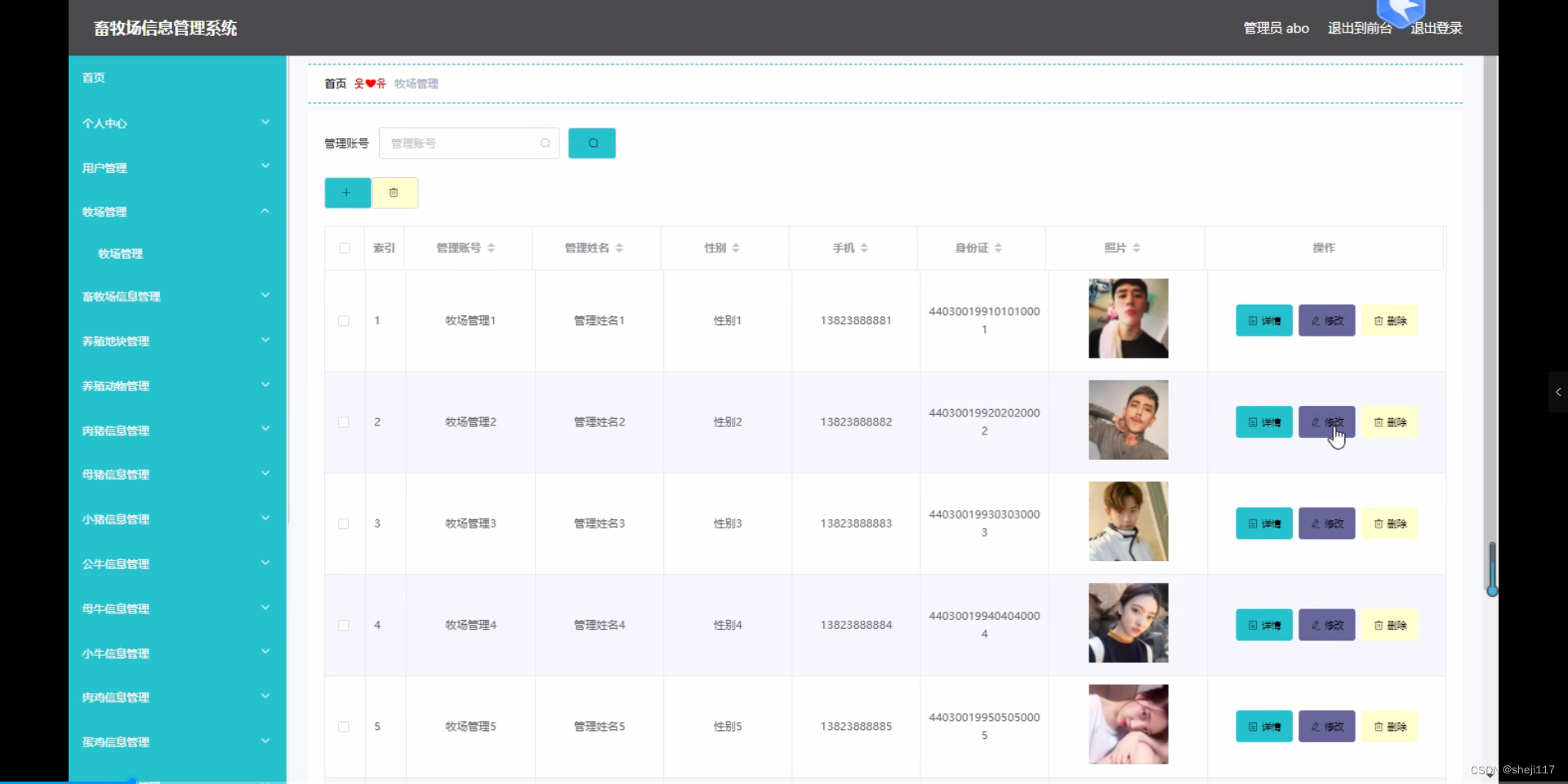Open 详情 details for row 牧场管理3
Viewport: 1568px width, 784px height.
pyautogui.click(x=1264, y=523)
